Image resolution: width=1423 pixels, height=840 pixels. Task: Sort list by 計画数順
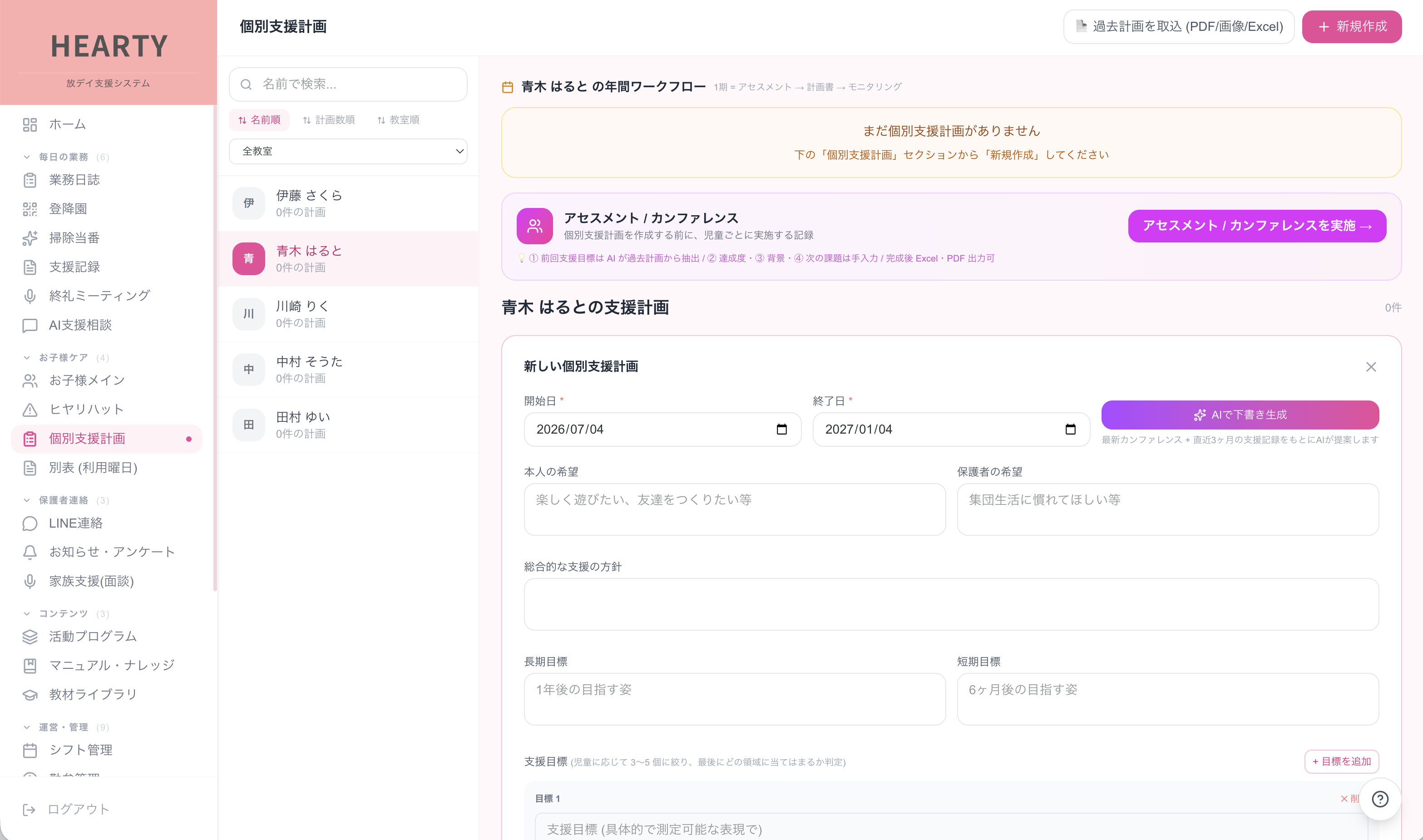[x=328, y=120]
